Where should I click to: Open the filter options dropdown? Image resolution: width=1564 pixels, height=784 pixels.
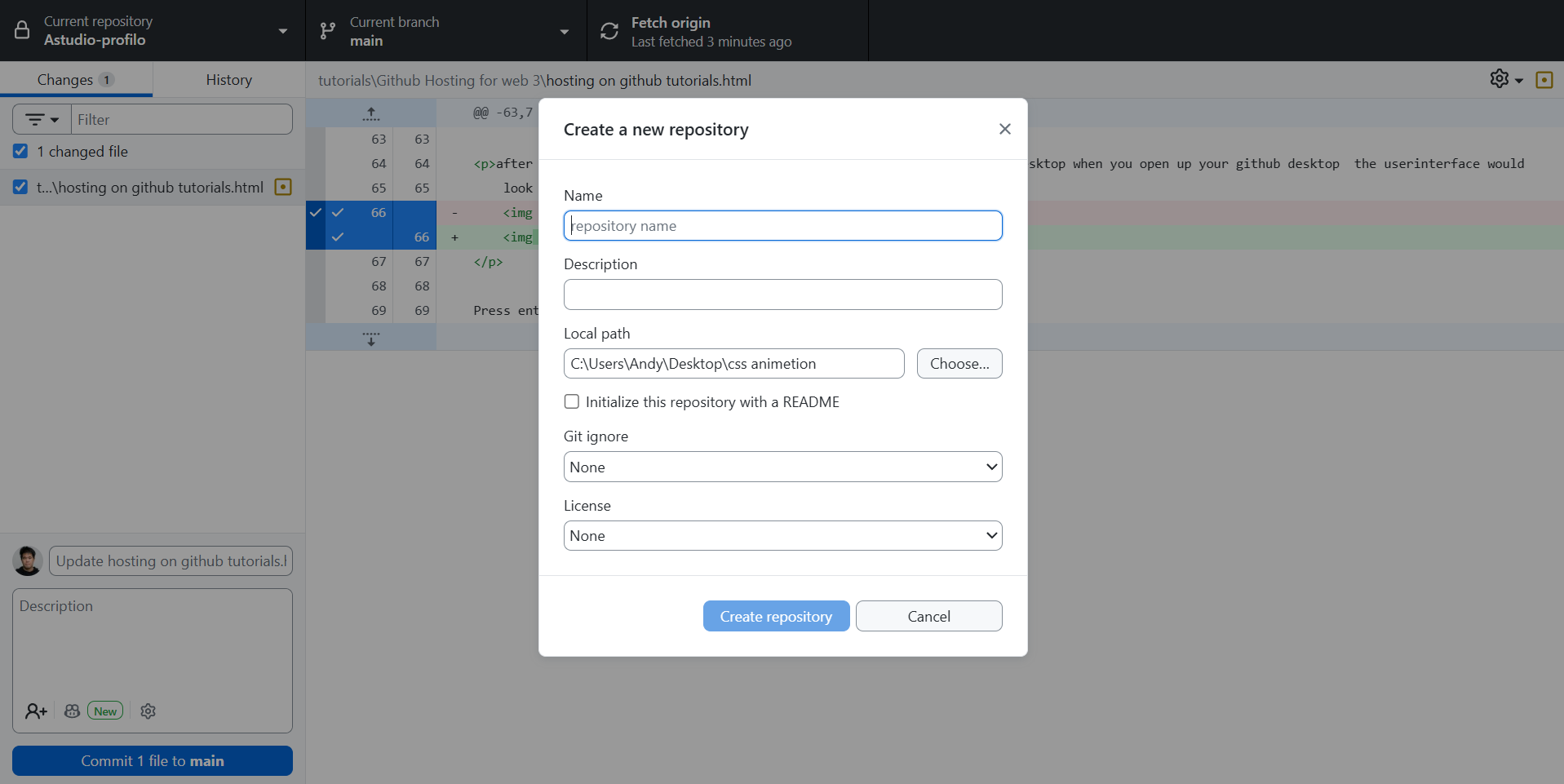point(42,119)
